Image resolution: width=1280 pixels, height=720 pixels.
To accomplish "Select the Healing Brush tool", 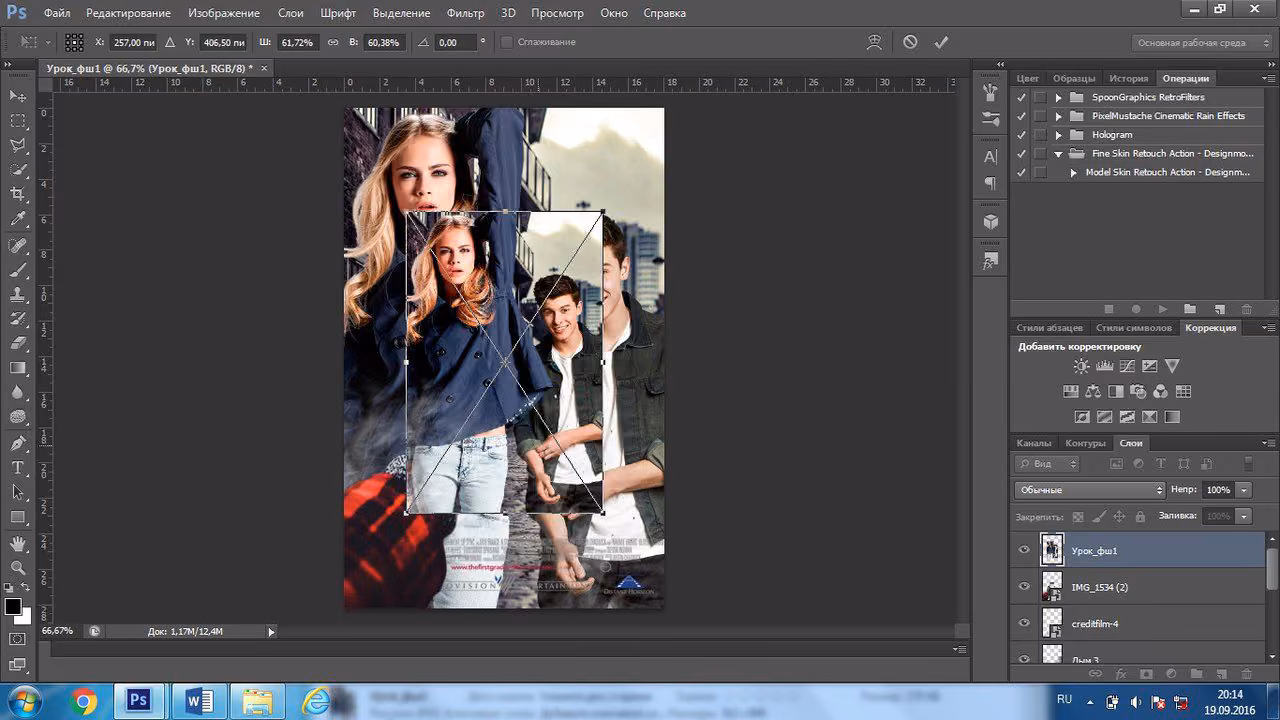I will (x=18, y=245).
